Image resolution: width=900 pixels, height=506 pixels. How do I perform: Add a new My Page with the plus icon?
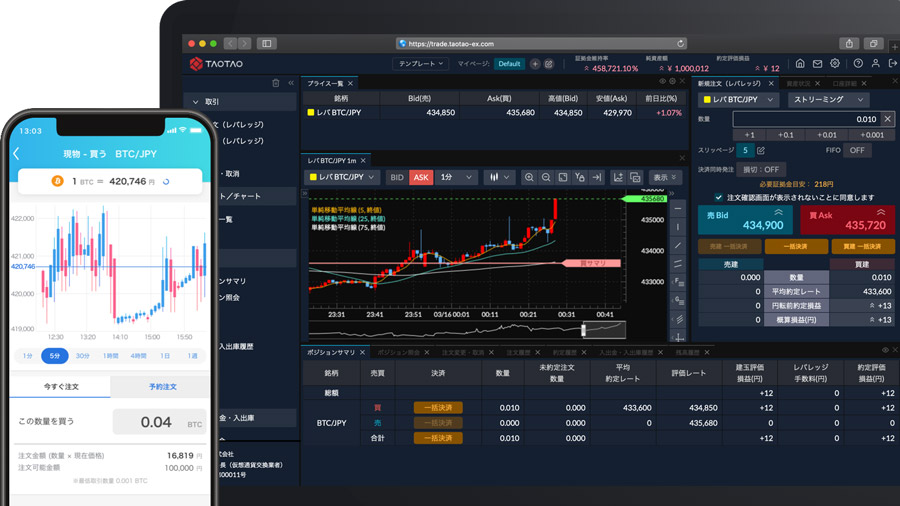(535, 64)
